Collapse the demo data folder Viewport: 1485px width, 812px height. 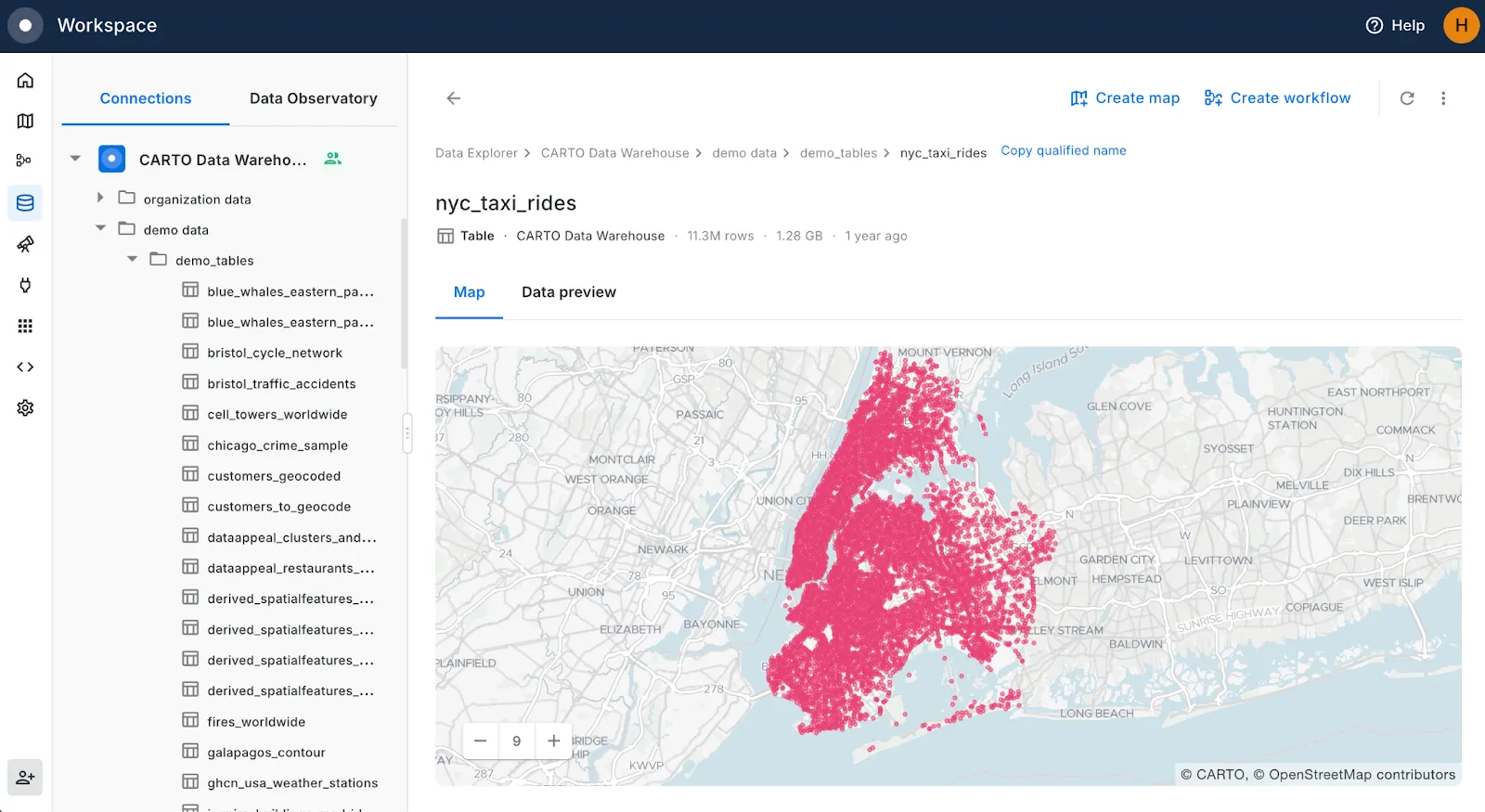pos(100,228)
